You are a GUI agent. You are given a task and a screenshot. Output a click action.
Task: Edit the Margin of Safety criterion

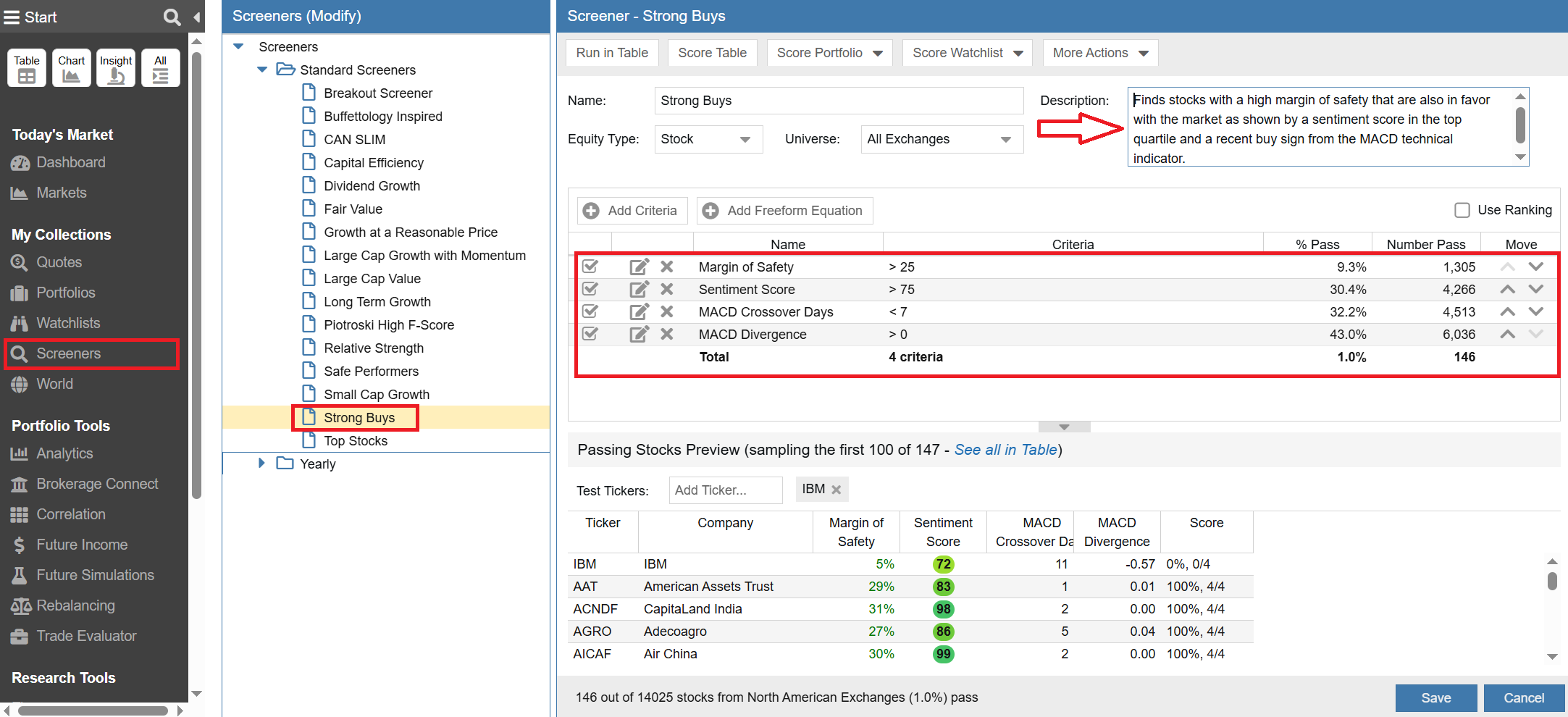click(639, 267)
